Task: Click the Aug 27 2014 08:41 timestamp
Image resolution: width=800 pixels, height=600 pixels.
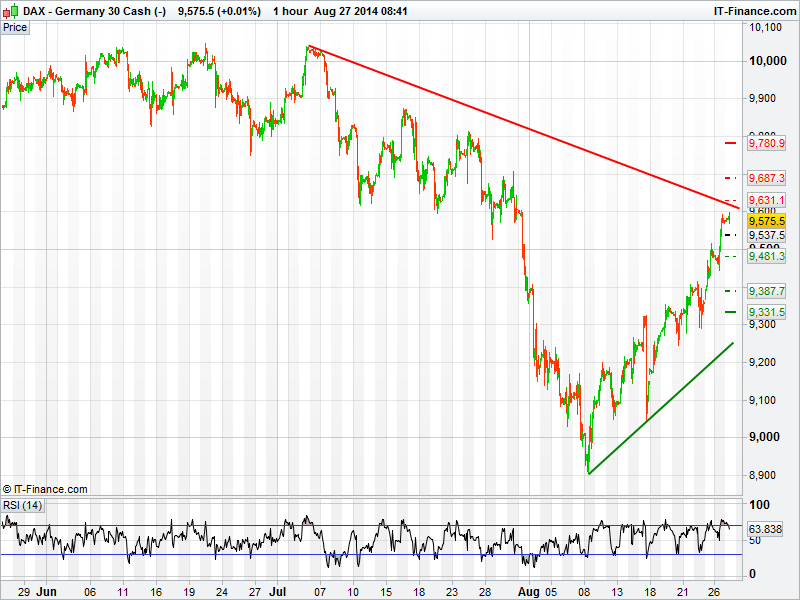Action: click(361, 11)
